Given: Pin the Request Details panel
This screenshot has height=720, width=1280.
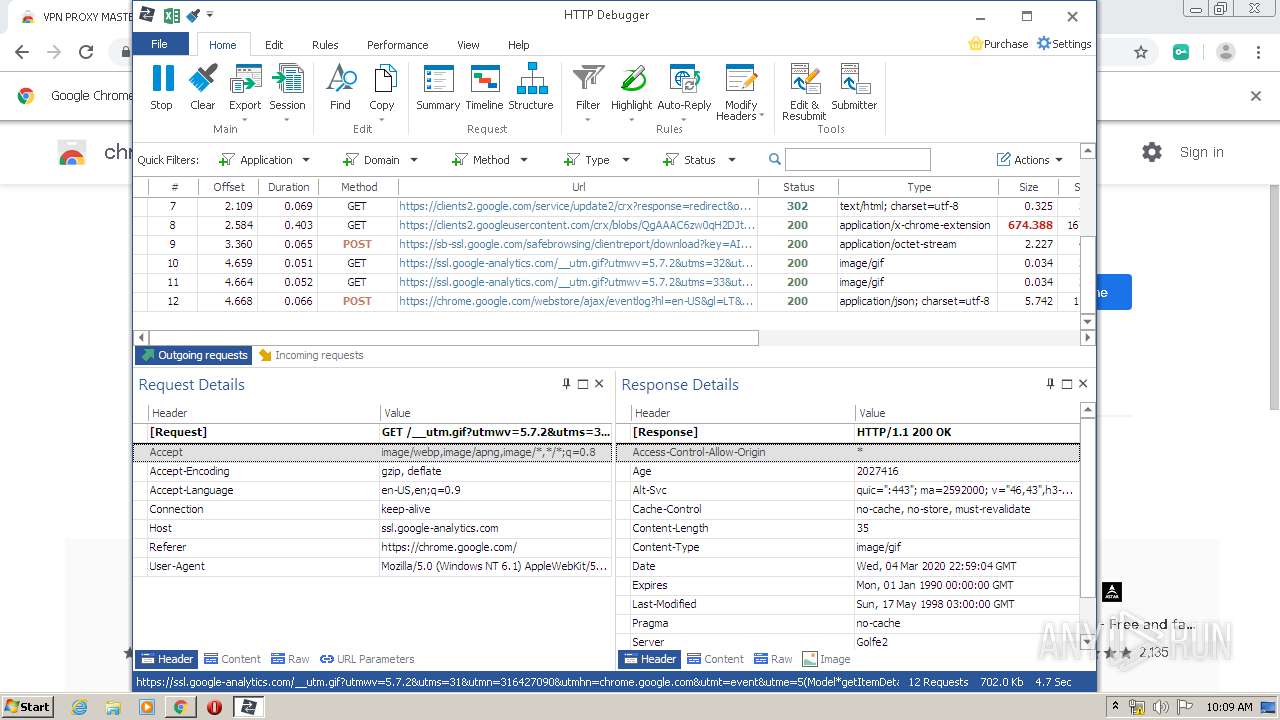Looking at the screenshot, I should (567, 384).
